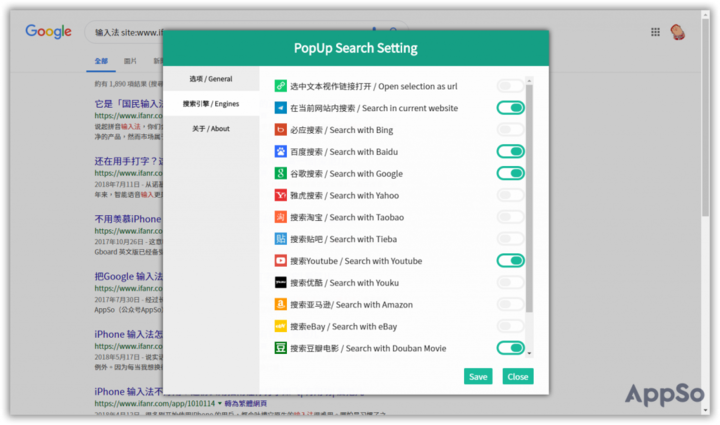
Task: Open the 把Google 输入法 search result link
Action: click(128, 276)
